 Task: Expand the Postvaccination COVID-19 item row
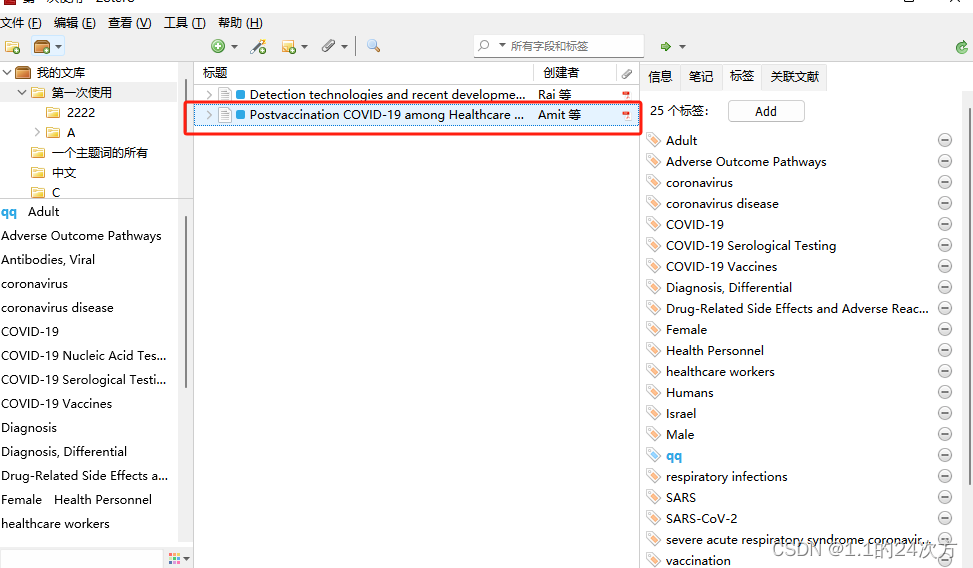[209, 115]
